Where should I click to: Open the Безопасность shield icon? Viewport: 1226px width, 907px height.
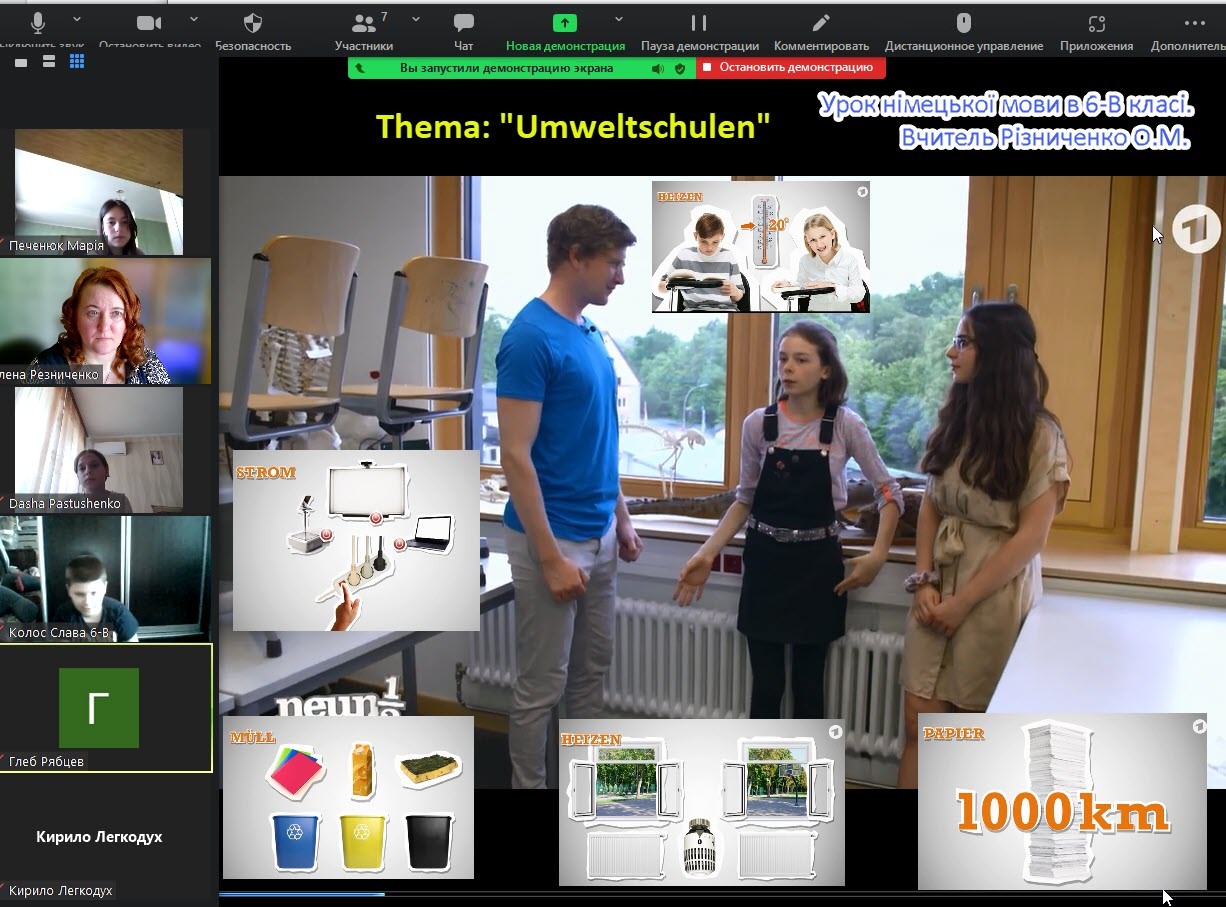(x=253, y=24)
